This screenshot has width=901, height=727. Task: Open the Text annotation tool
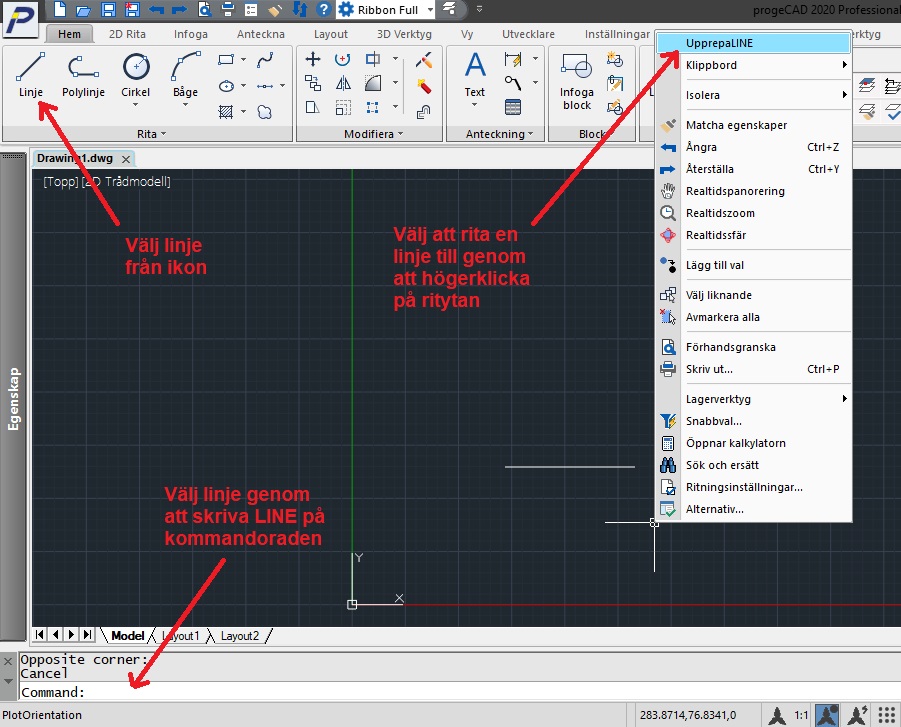[x=475, y=75]
